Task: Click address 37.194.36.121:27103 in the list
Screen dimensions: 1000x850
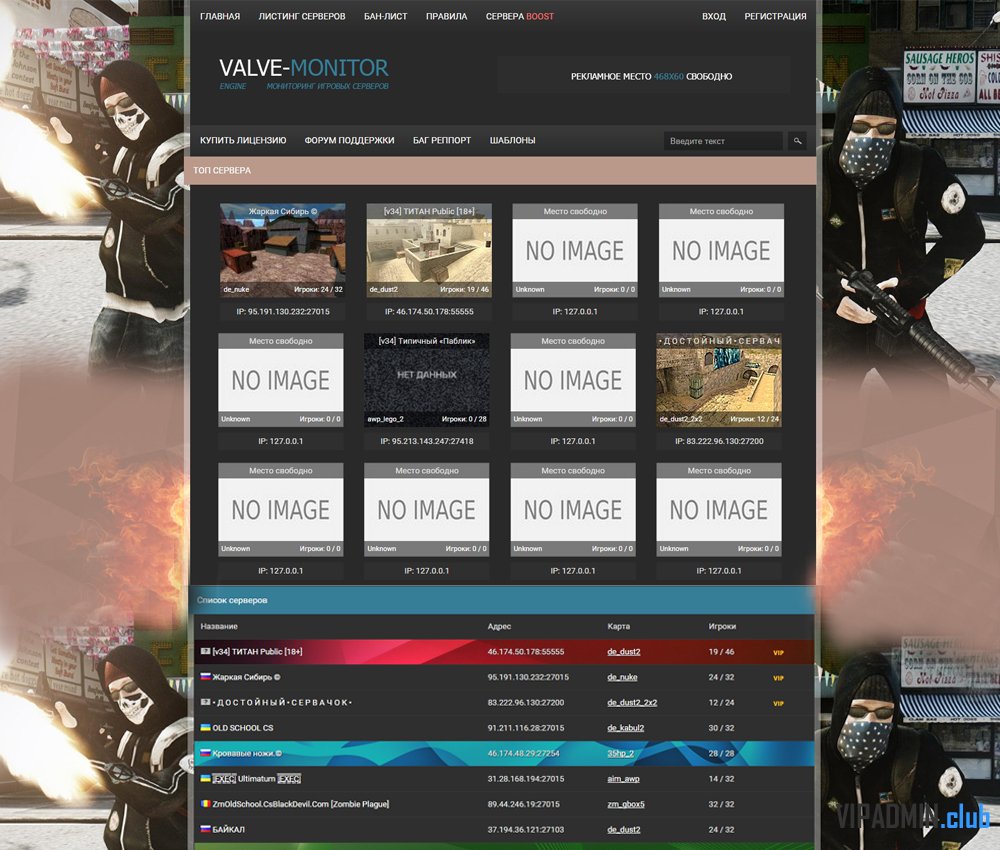Action: coord(526,830)
